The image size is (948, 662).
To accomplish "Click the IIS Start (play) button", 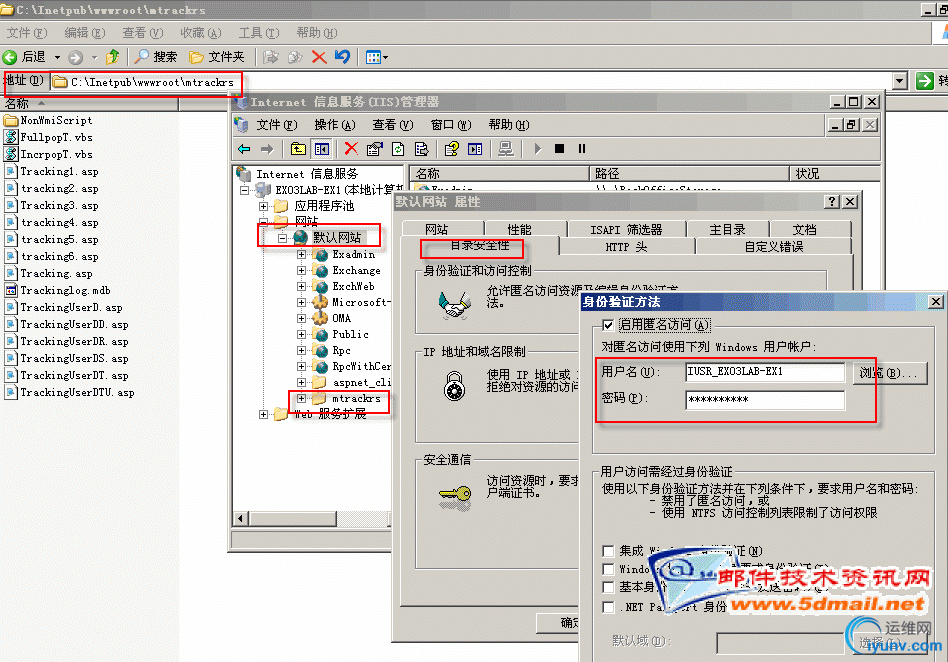I will pyautogui.click(x=537, y=149).
